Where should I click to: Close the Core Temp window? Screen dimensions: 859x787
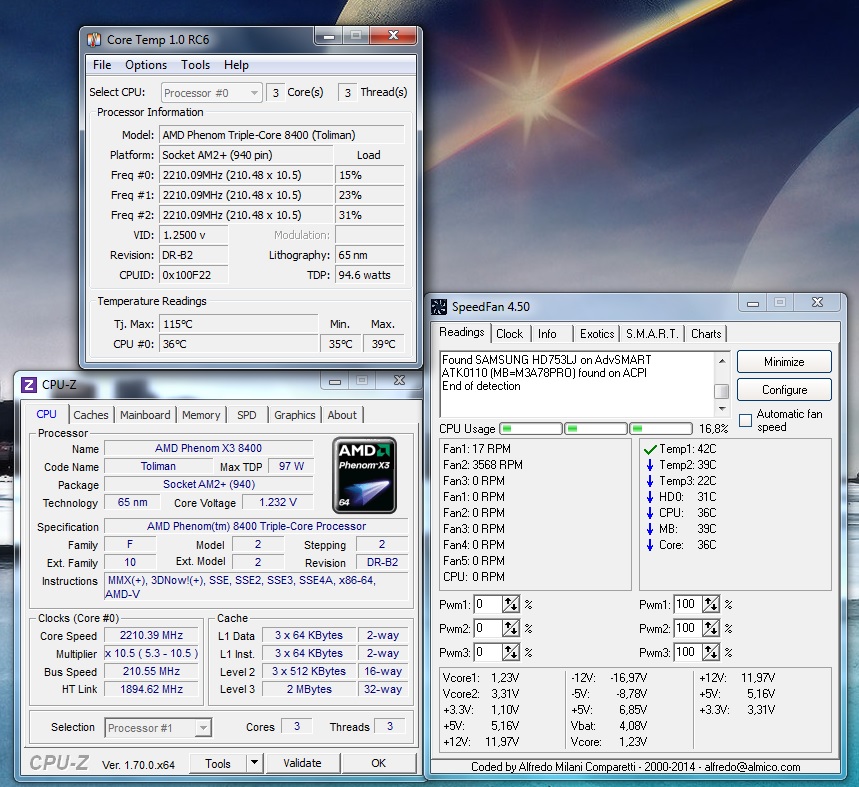click(x=393, y=36)
